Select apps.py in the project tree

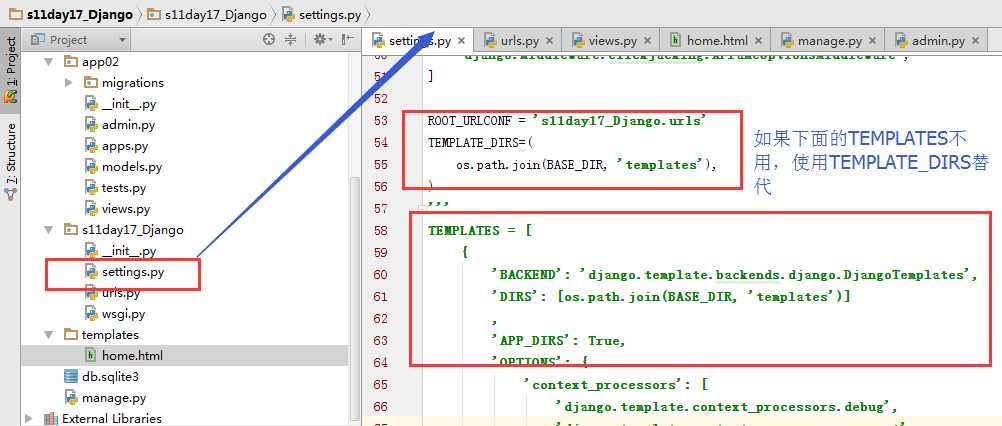click(x=116, y=146)
